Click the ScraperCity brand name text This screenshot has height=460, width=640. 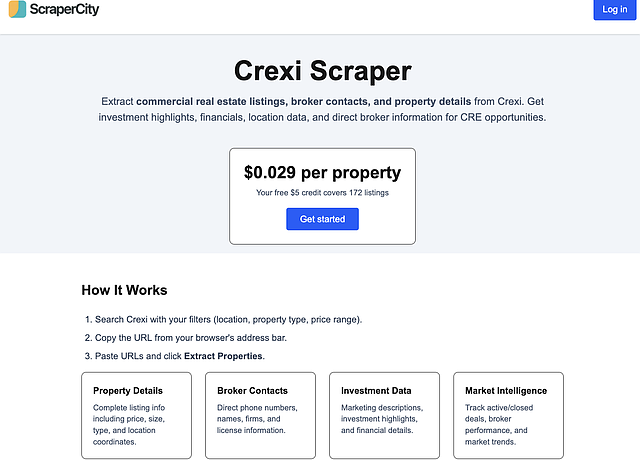(x=64, y=10)
